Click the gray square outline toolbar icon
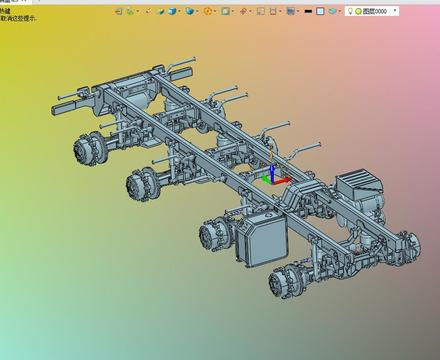This screenshot has width=440, height=360. click(261, 12)
